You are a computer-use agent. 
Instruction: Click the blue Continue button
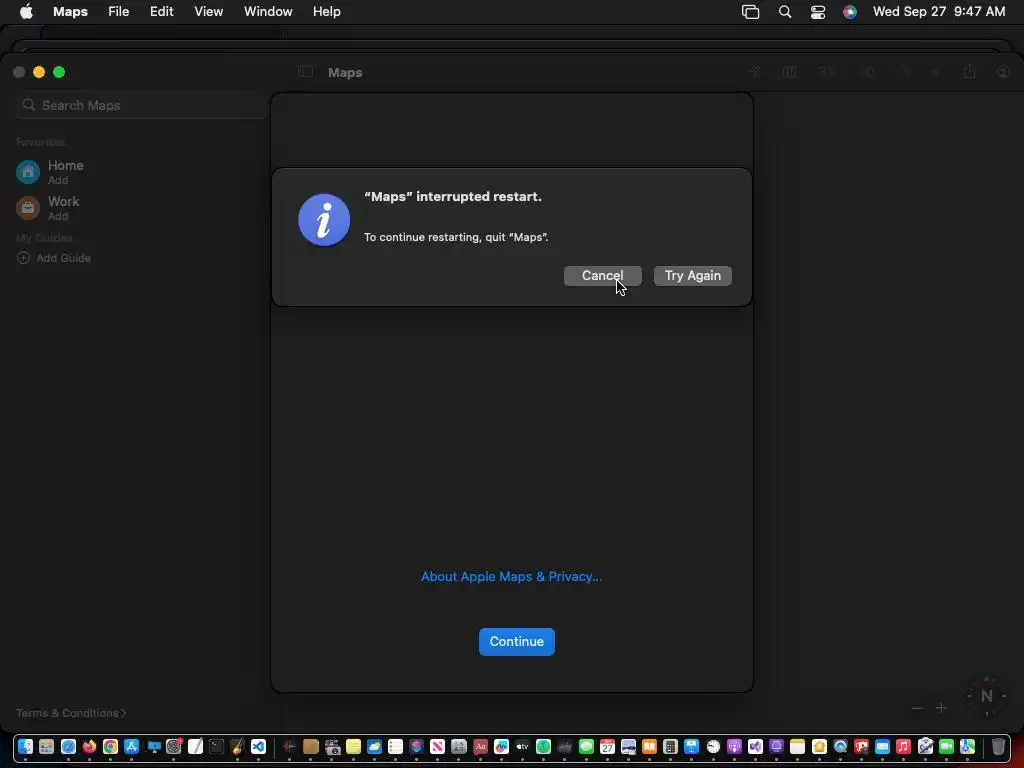click(x=517, y=641)
